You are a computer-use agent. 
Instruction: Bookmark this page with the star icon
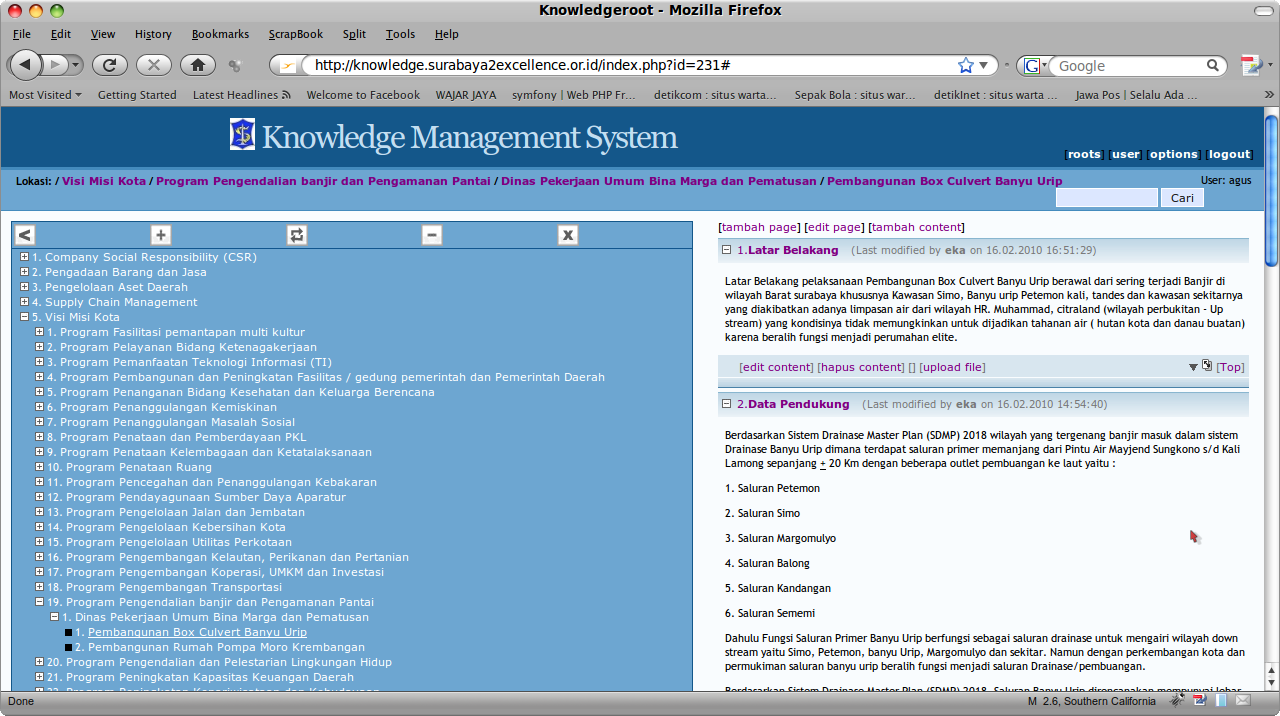965,65
